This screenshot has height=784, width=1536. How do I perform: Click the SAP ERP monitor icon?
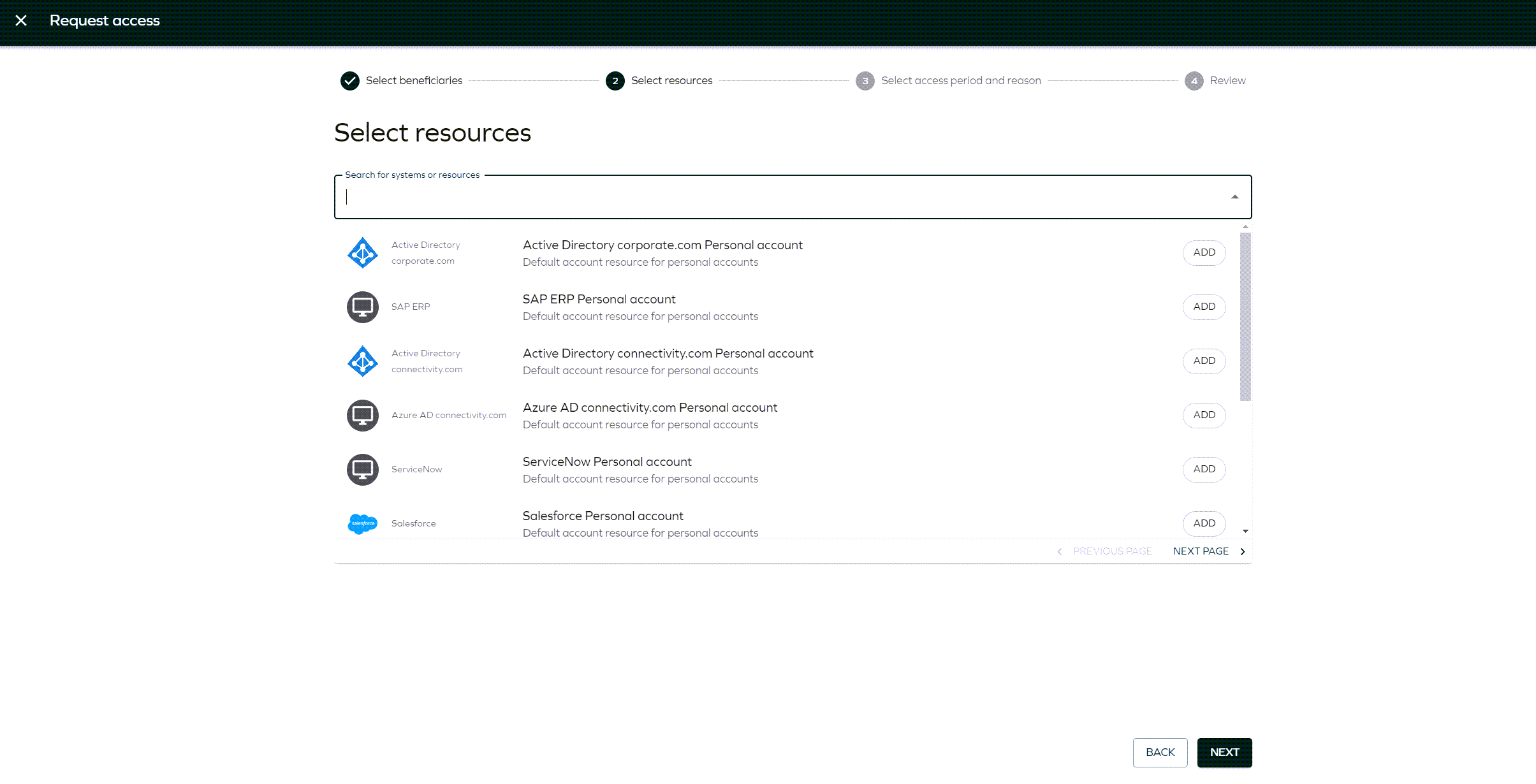tap(362, 307)
